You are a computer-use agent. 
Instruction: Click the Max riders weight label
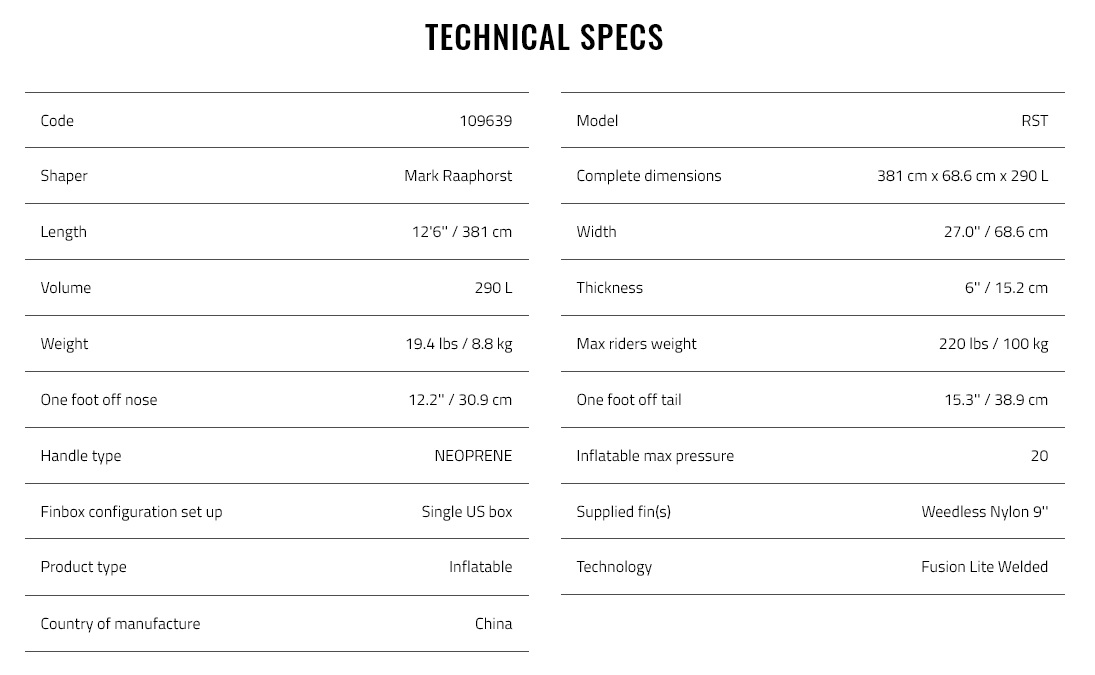636,344
